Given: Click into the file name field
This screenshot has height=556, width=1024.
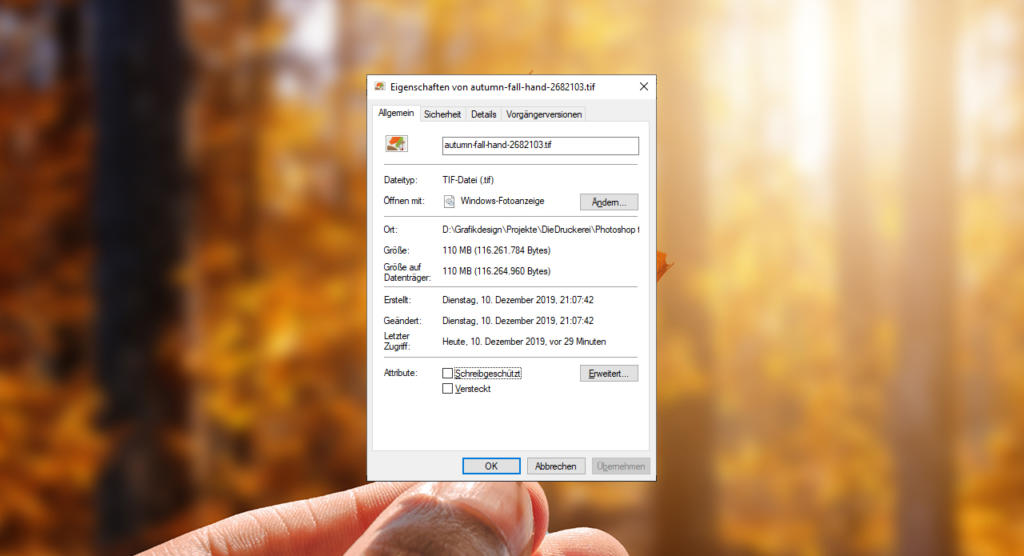Looking at the screenshot, I should (x=540, y=145).
